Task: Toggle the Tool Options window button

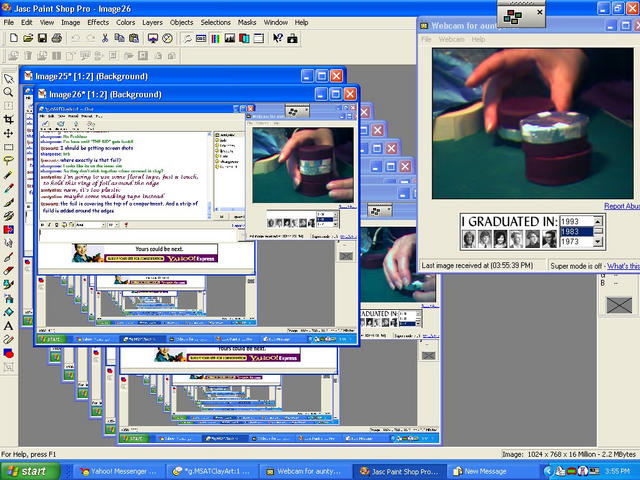Action: pos(201,38)
